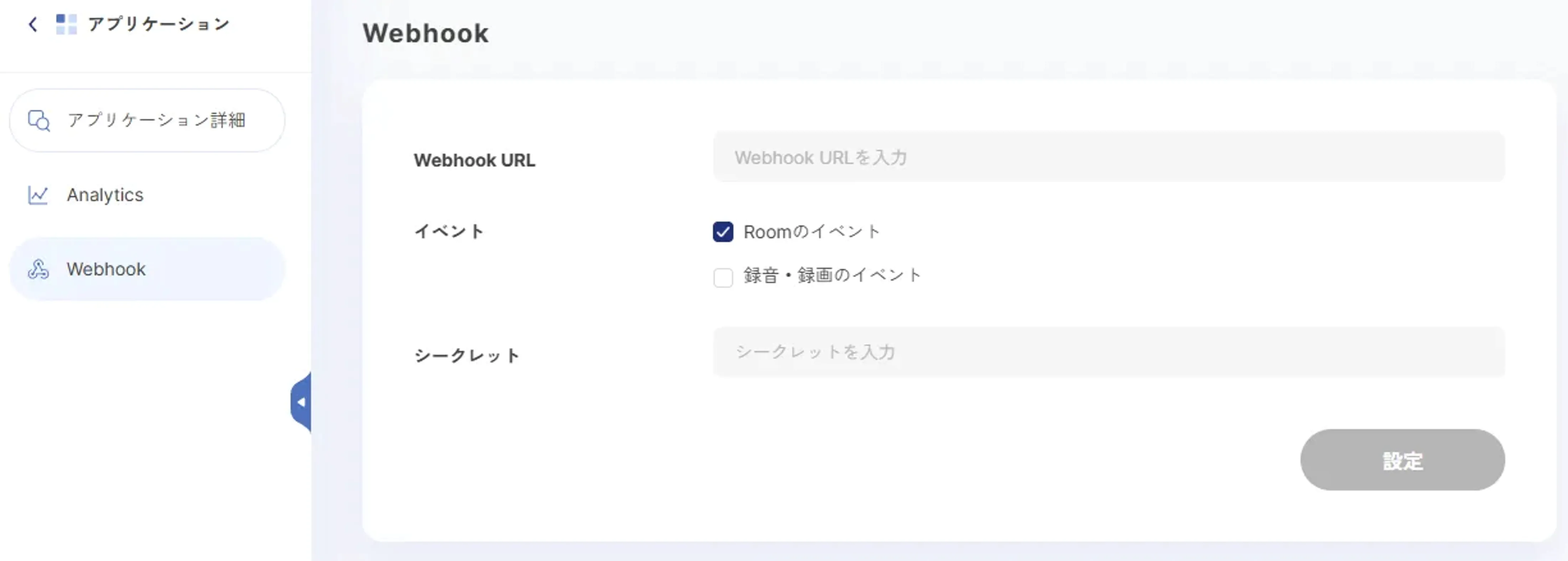
Task: Focus the Webhook URL input field
Action: tap(1108, 157)
